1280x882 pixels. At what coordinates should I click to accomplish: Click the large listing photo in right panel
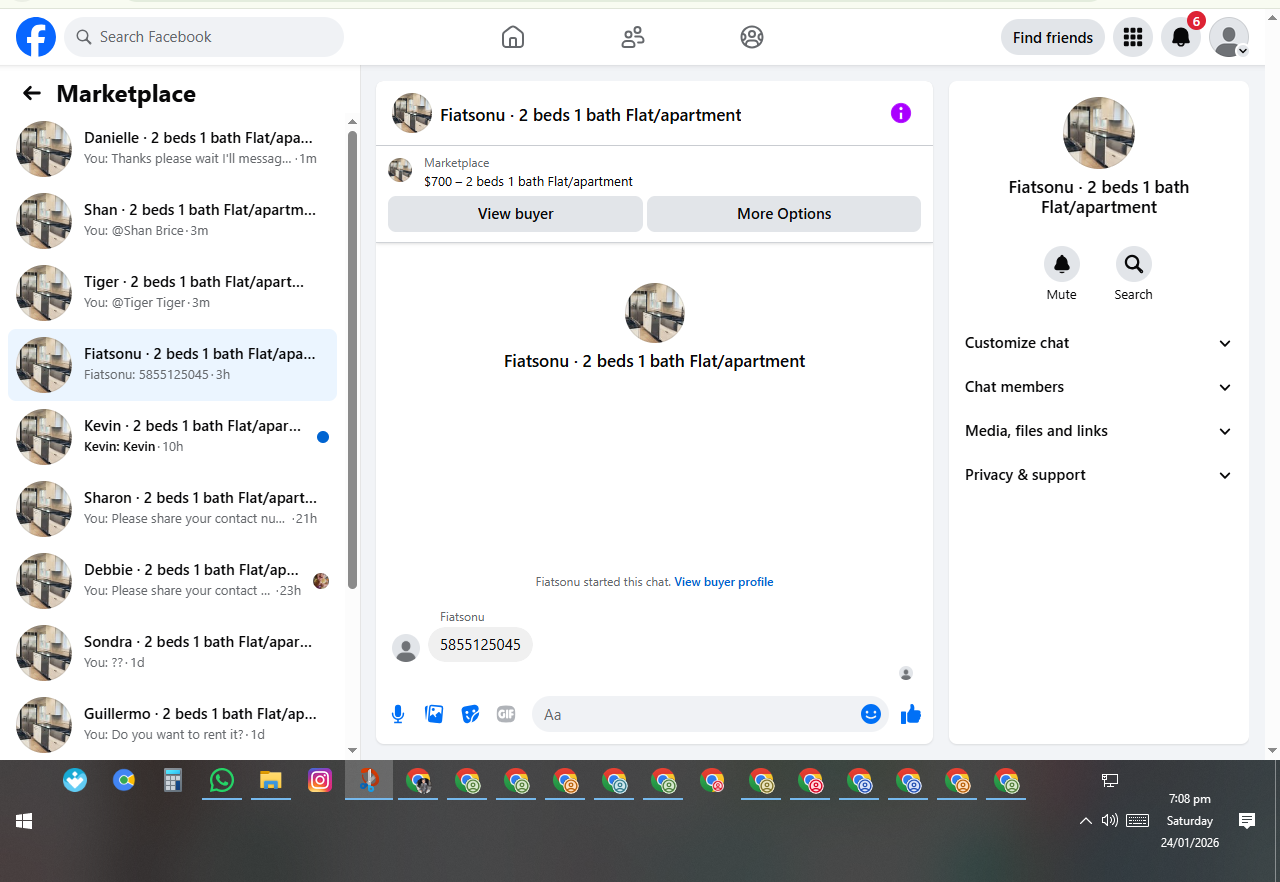(x=1099, y=133)
